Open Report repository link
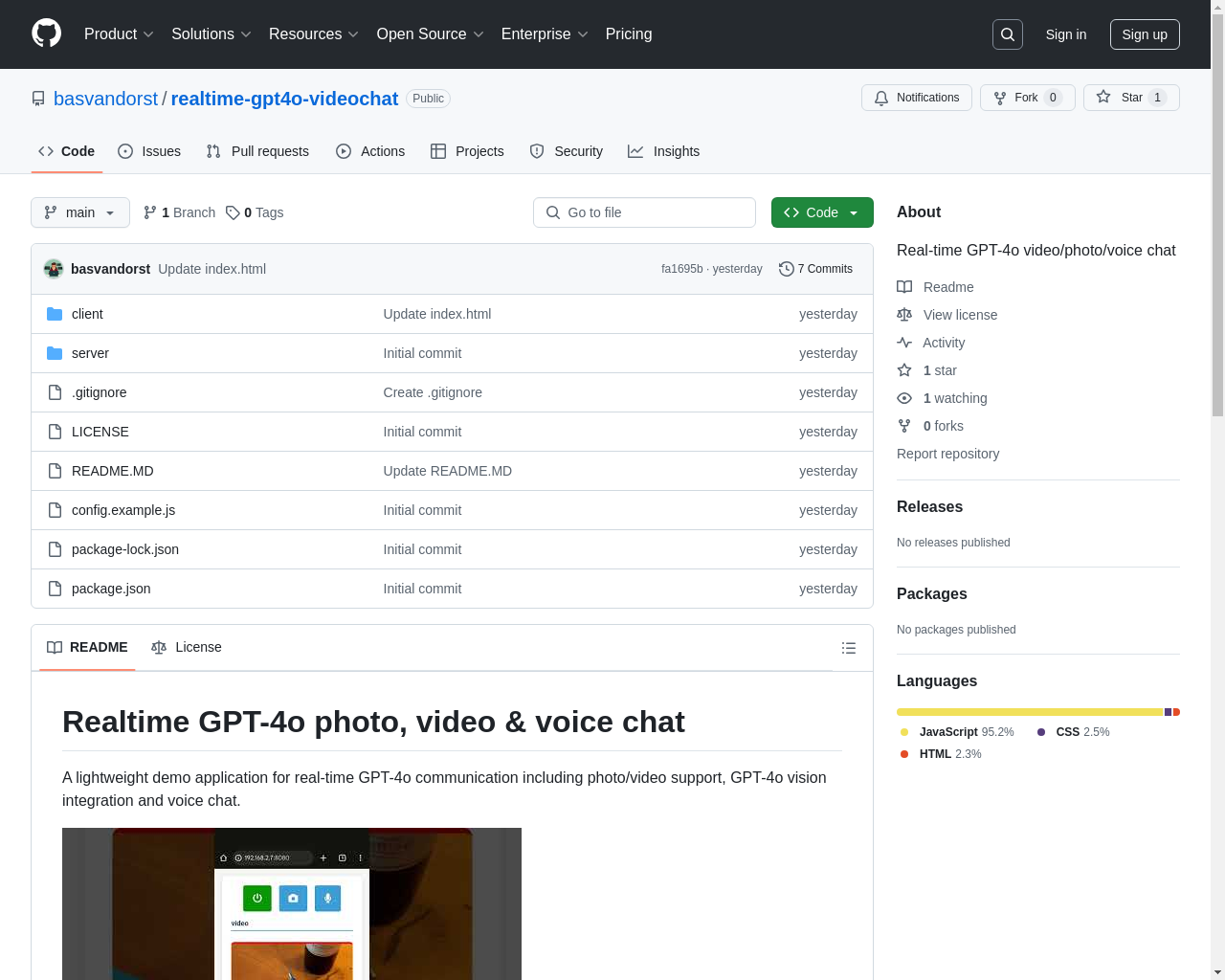Image resolution: width=1225 pixels, height=980 pixels. pos(947,454)
